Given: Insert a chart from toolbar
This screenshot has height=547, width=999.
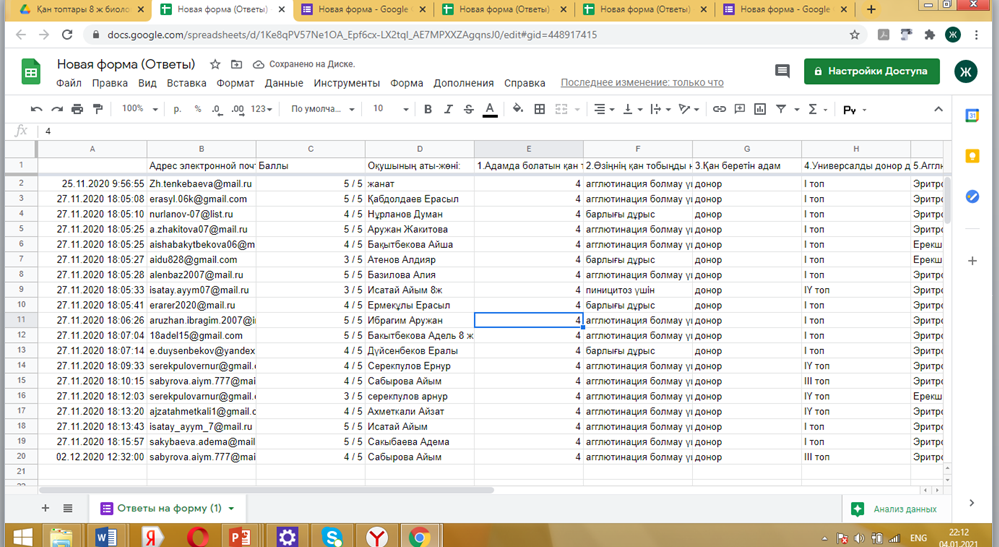Looking at the screenshot, I should click(x=760, y=110).
